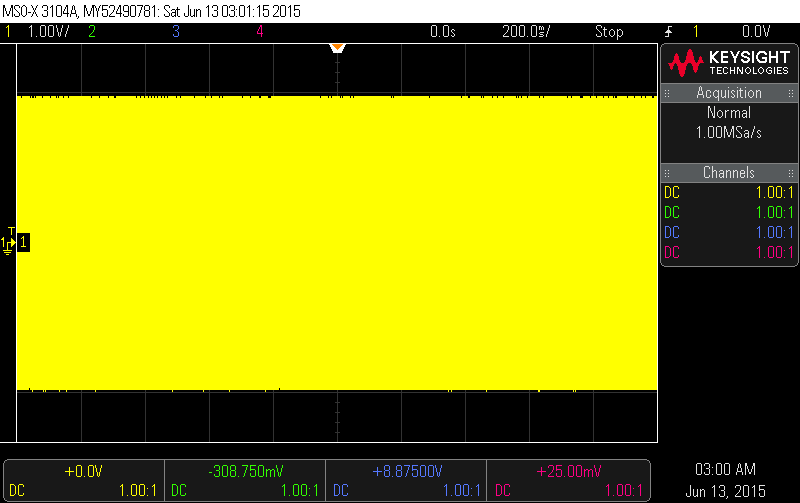
Task: Select the Normal 1.00MSa/s acquisition mode
Action: (x=728, y=122)
